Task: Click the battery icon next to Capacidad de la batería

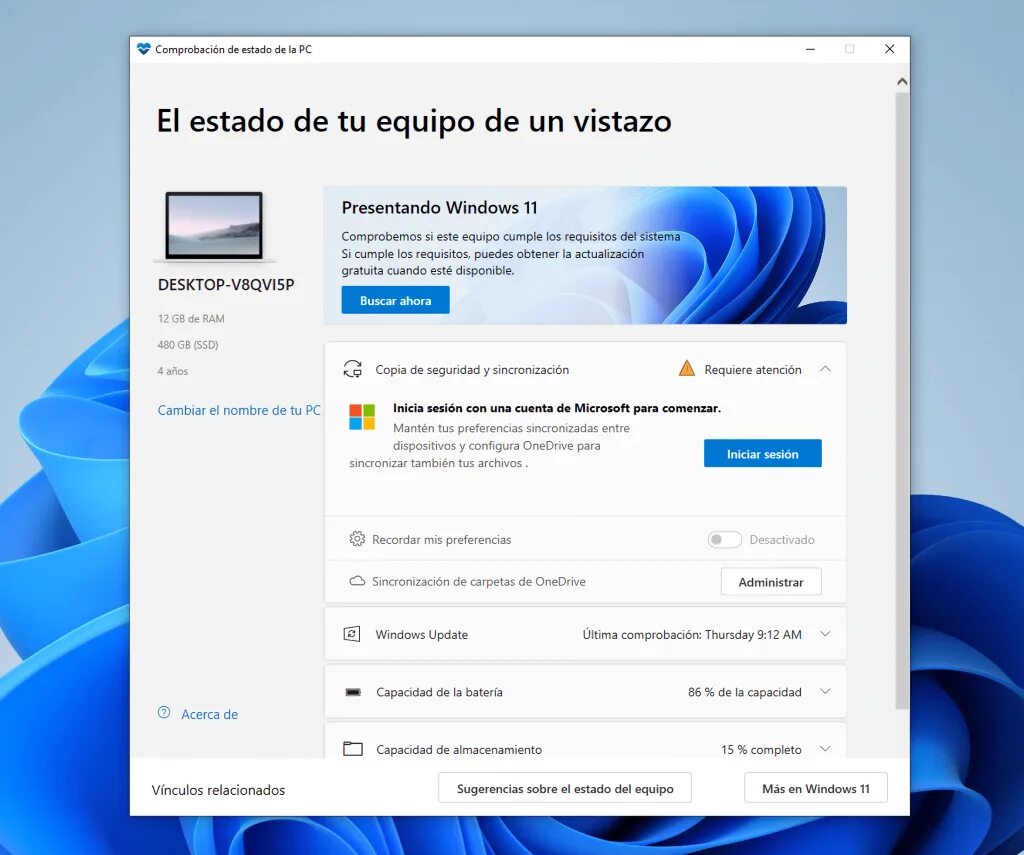Action: pos(353,692)
